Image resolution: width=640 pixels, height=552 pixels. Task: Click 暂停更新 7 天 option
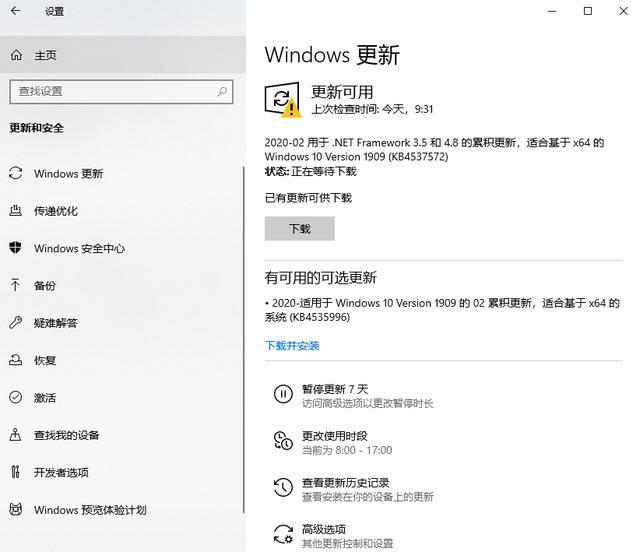353,395
